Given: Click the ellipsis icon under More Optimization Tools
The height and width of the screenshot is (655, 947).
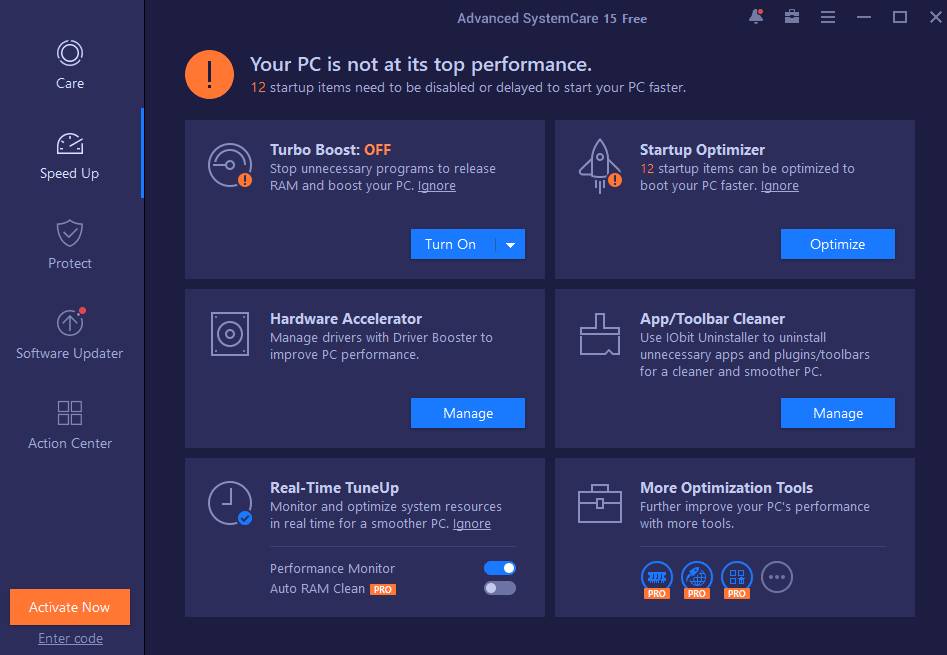Looking at the screenshot, I should click(x=777, y=577).
